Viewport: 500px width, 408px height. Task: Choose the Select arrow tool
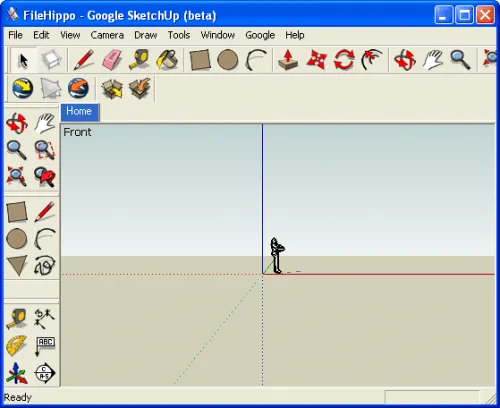coord(24,60)
